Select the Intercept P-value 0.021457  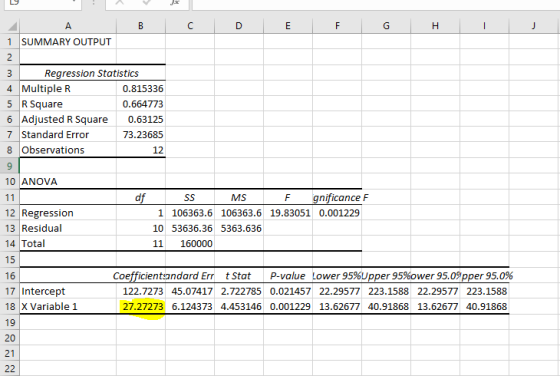[288, 291]
